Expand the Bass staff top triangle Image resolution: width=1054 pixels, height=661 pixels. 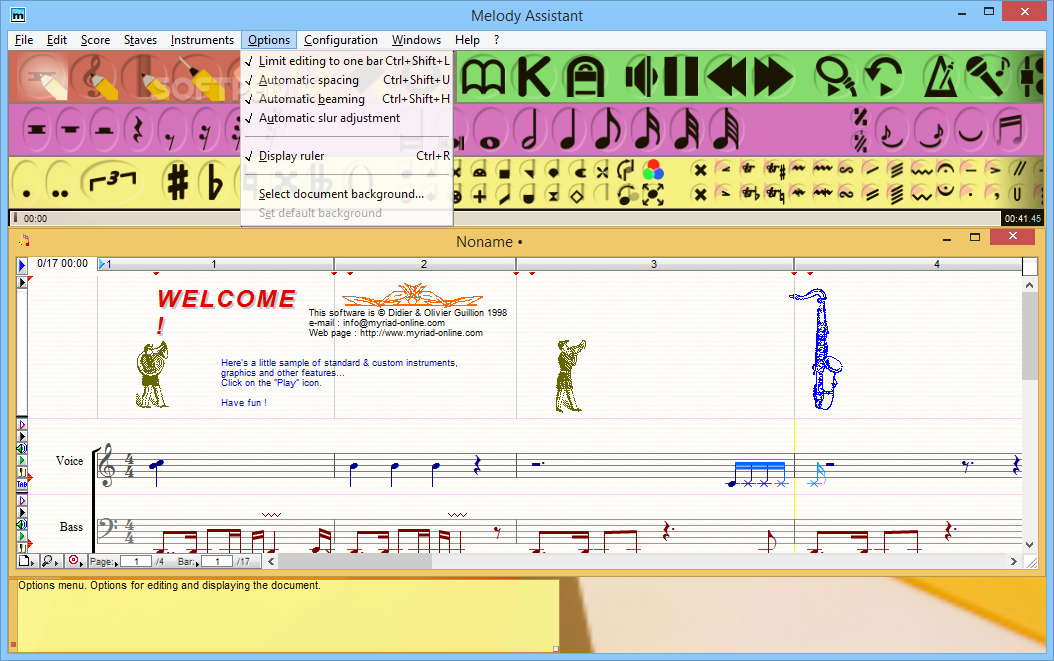(22, 500)
